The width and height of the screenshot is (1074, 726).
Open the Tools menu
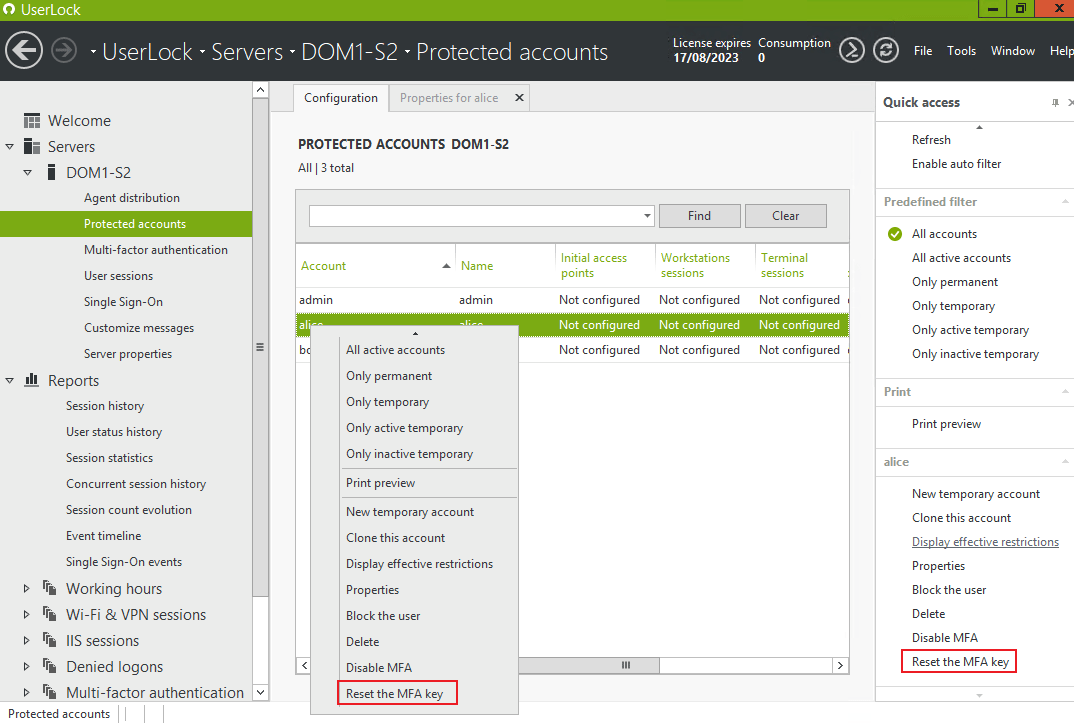click(x=961, y=51)
